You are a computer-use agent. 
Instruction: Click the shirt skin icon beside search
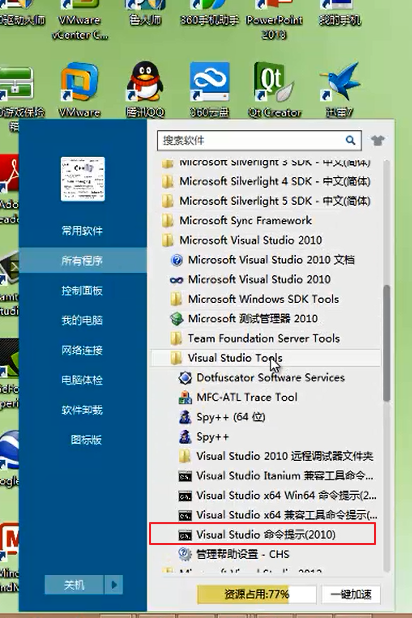tap(378, 140)
